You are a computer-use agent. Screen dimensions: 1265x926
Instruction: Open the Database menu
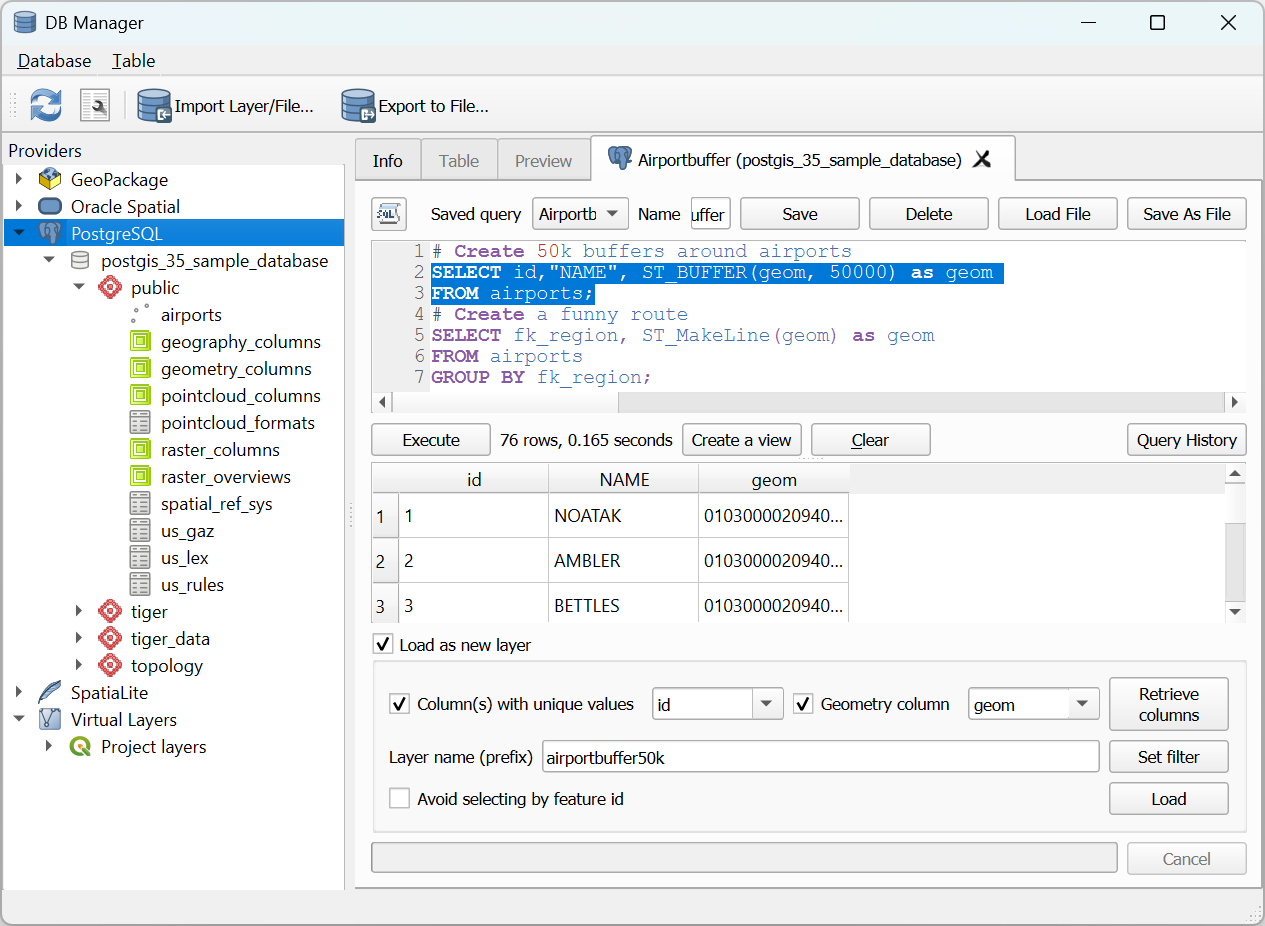(53, 60)
